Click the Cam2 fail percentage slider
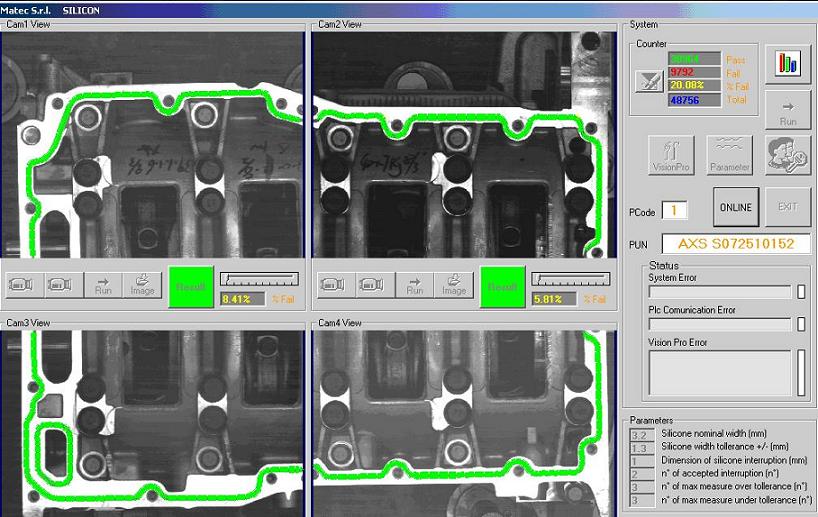The width and height of the screenshot is (818, 517). coord(570,278)
